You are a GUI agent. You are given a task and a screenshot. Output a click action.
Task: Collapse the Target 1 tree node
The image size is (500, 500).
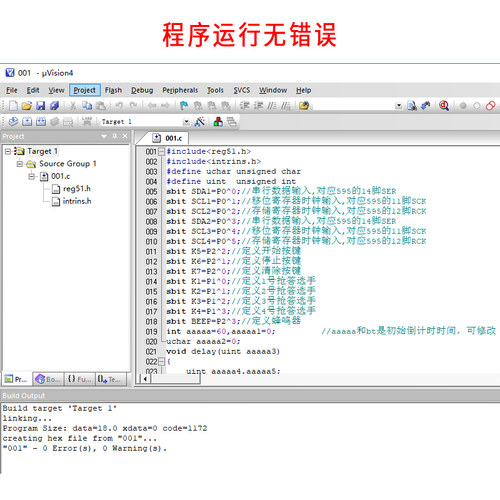pos(8,151)
